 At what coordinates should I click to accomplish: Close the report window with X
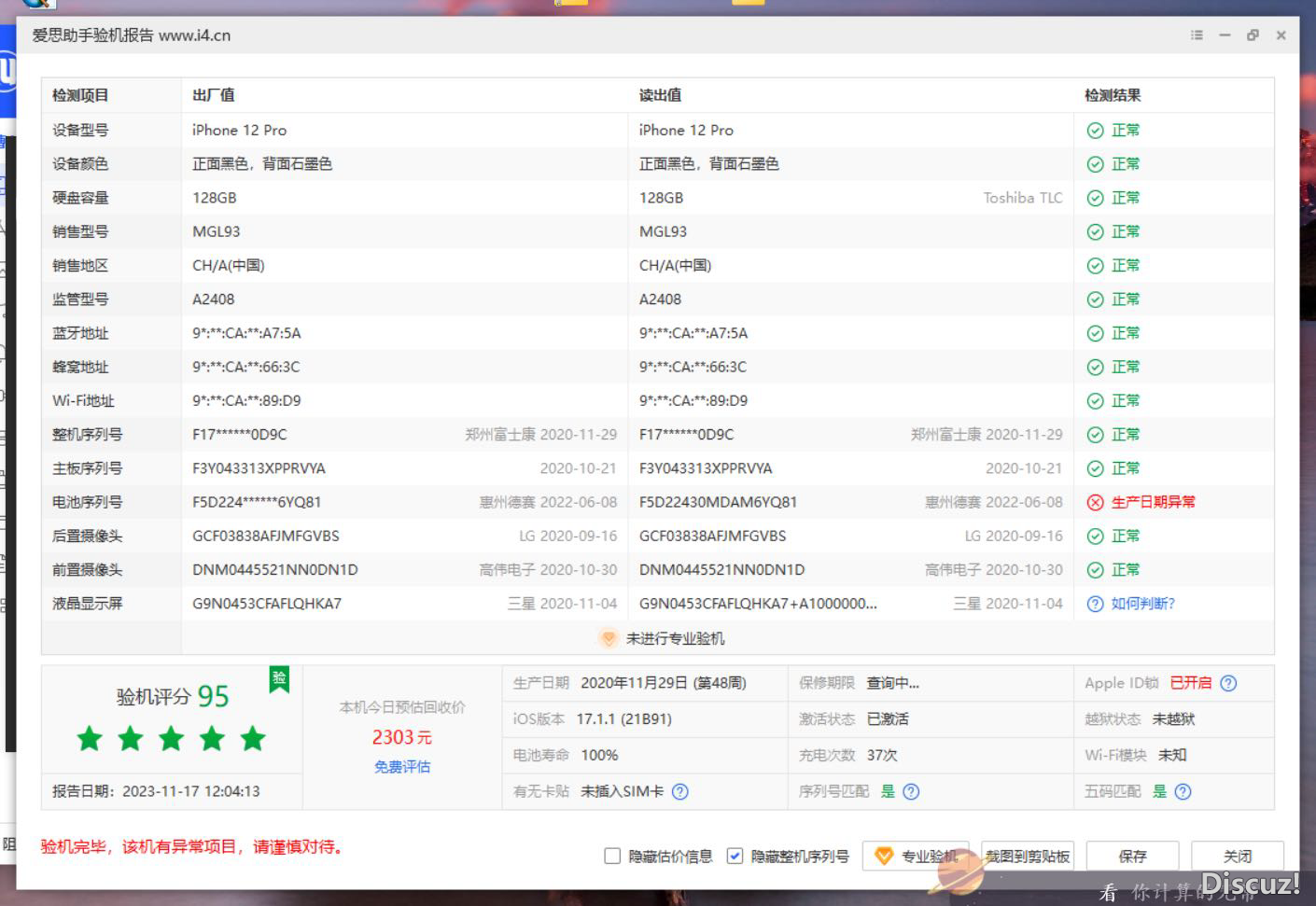(x=1281, y=35)
